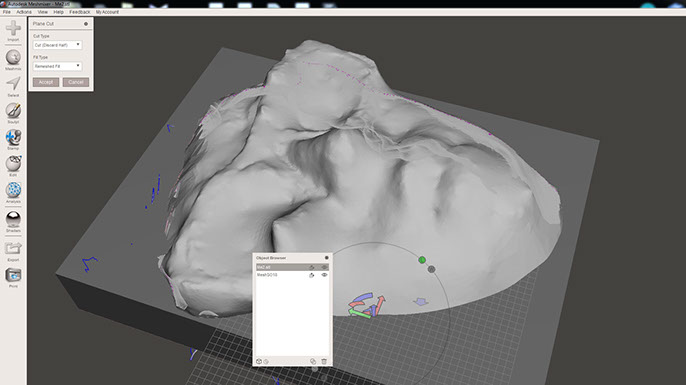
Task: Open the Feedback menu
Action: [80, 12]
